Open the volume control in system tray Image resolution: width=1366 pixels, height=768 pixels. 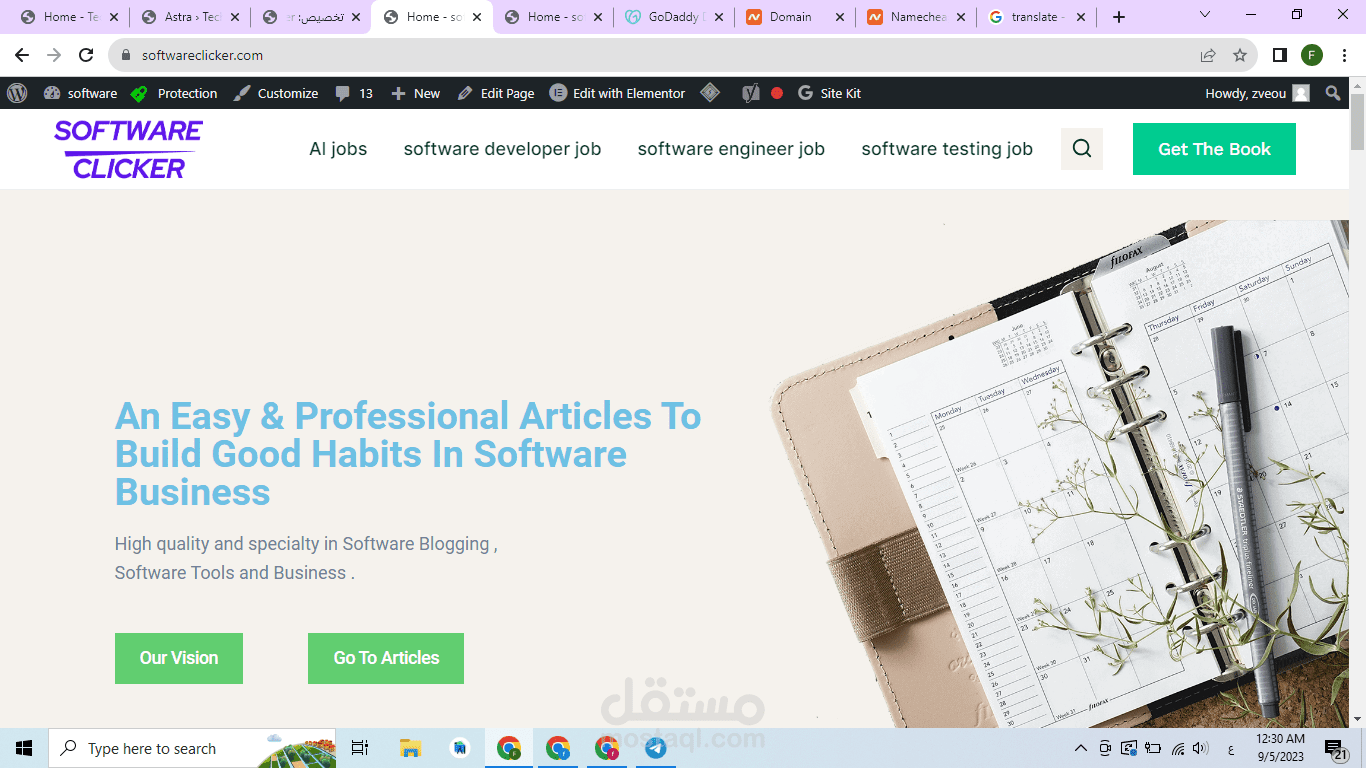click(1201, 748)
